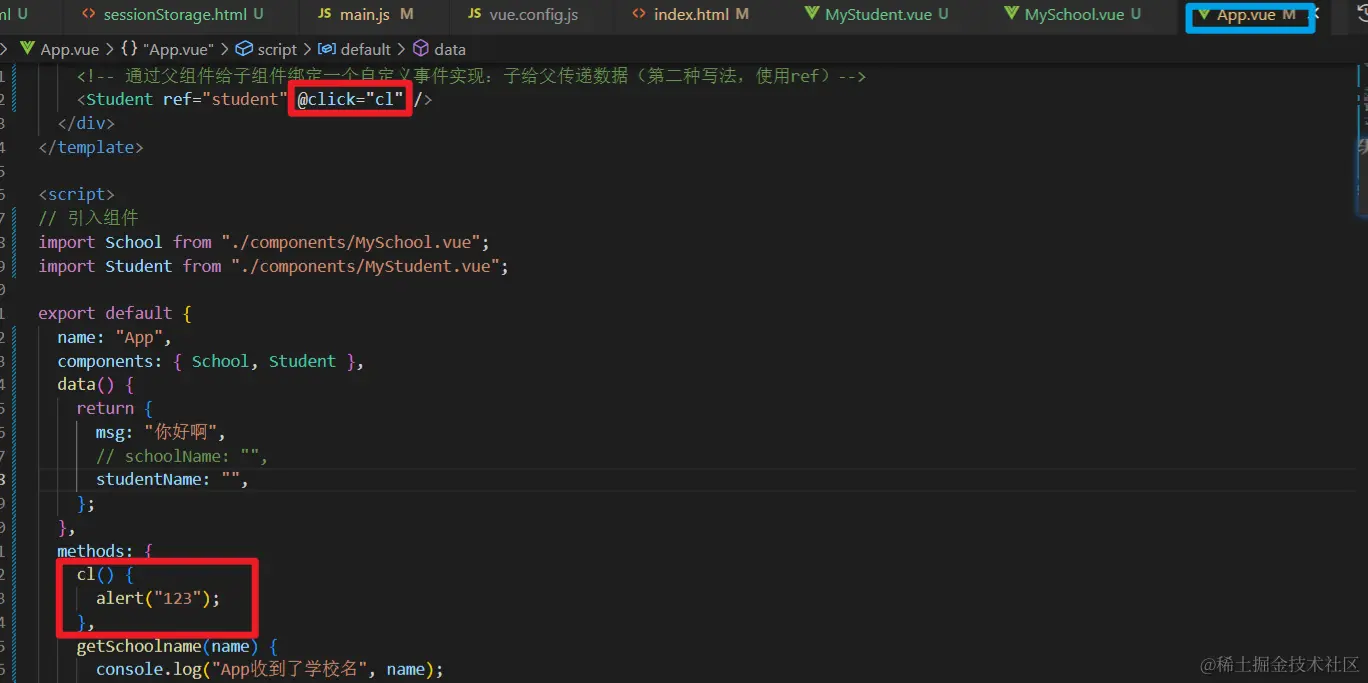The width and height of the screenshot is (1368, 683).
Task: Open the main.js editor tab
Action: (364, 15)
